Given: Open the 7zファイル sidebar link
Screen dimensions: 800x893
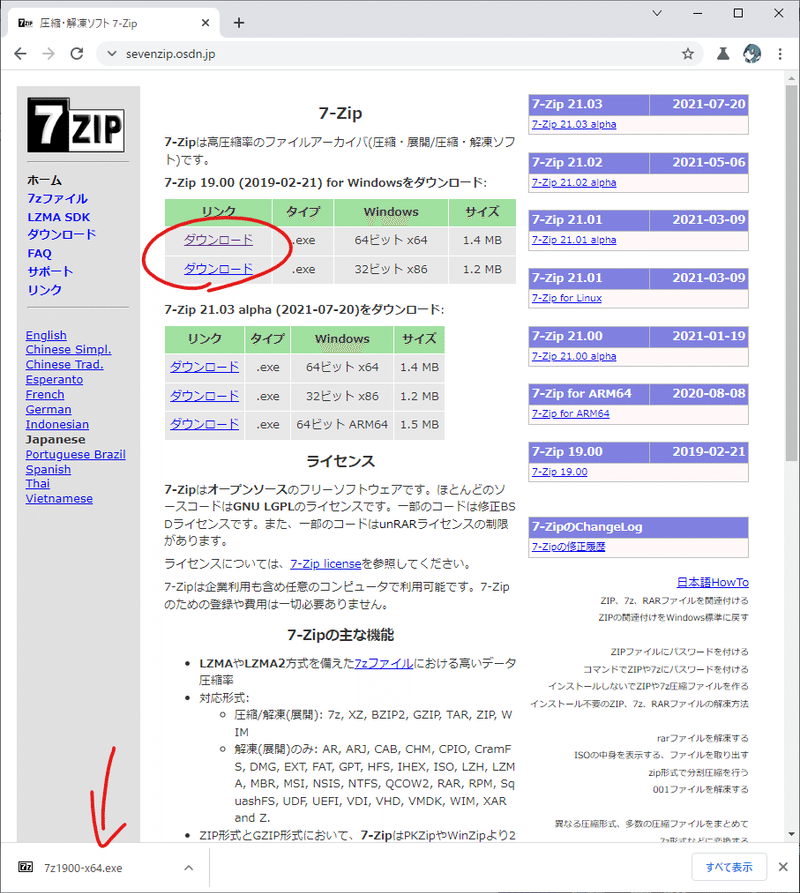Looking at the screenshot, I should tap(57, 198).
